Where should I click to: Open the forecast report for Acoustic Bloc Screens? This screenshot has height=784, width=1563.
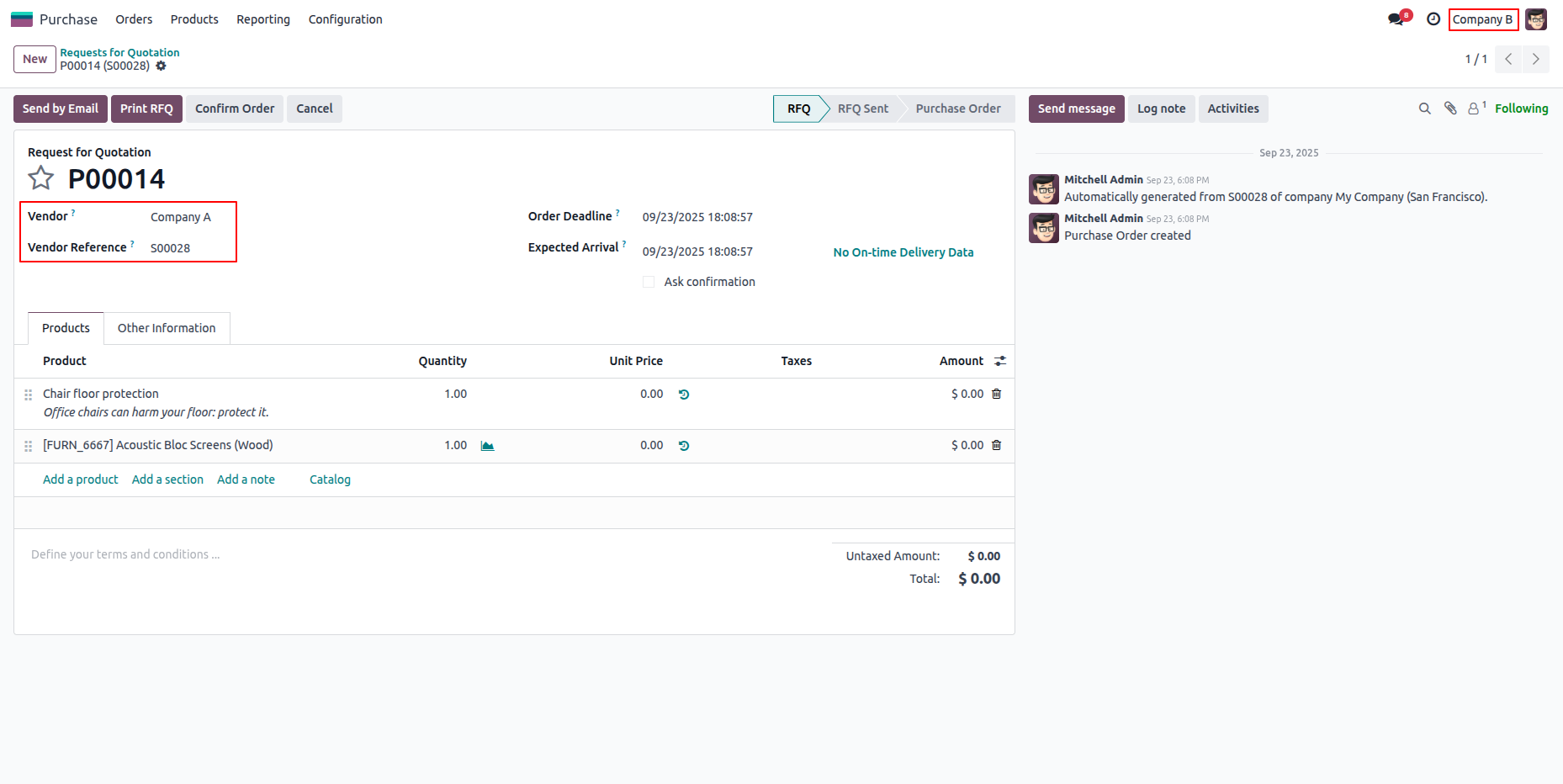pyautogui.click(x=488, y=445)
